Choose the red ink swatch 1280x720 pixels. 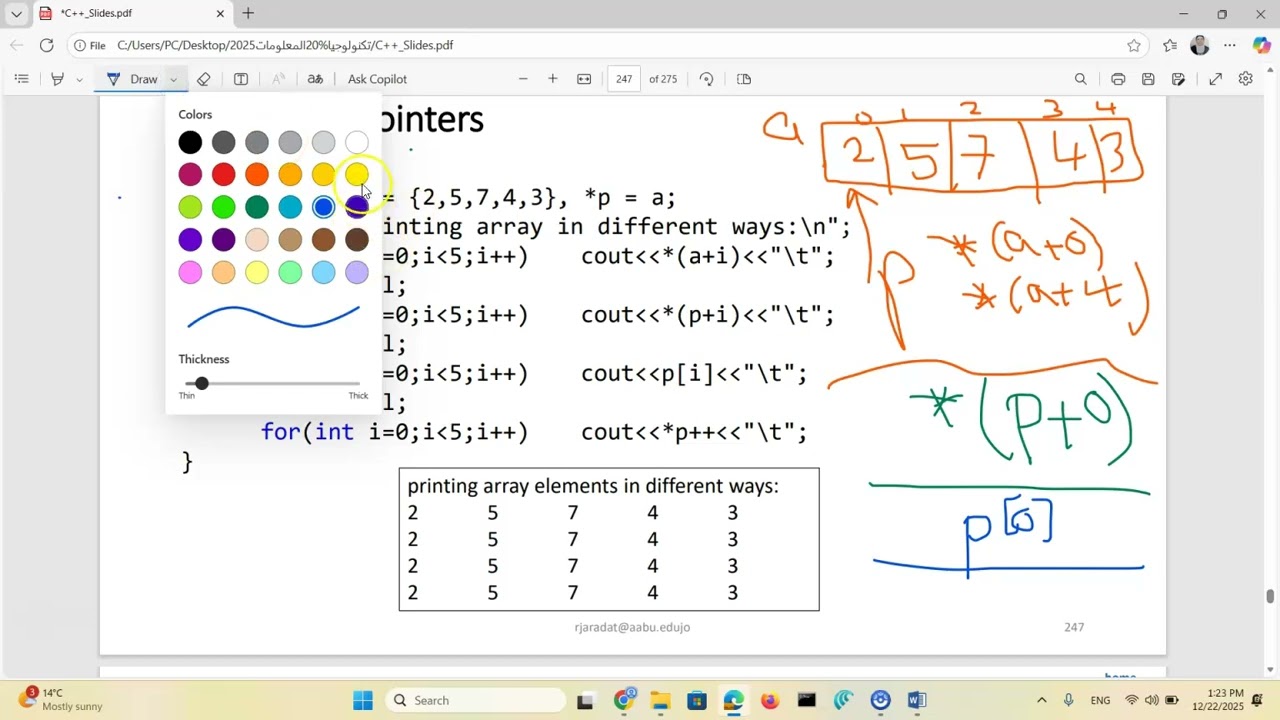click(x=224, y=175)
